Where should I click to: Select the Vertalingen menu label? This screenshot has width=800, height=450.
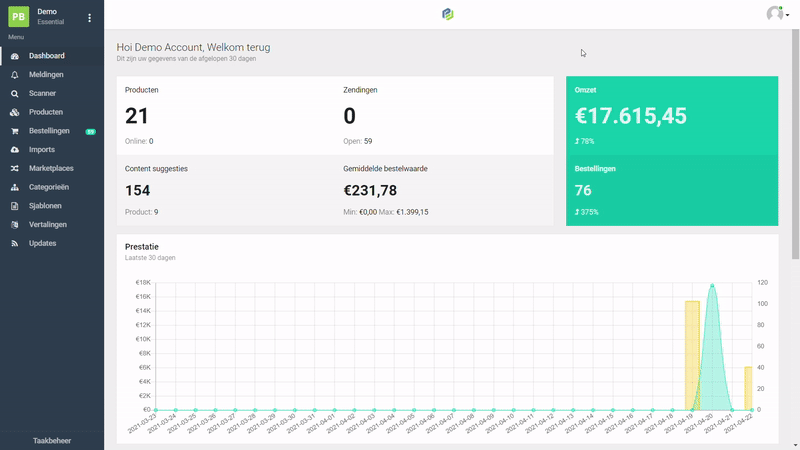click(48, 225)
